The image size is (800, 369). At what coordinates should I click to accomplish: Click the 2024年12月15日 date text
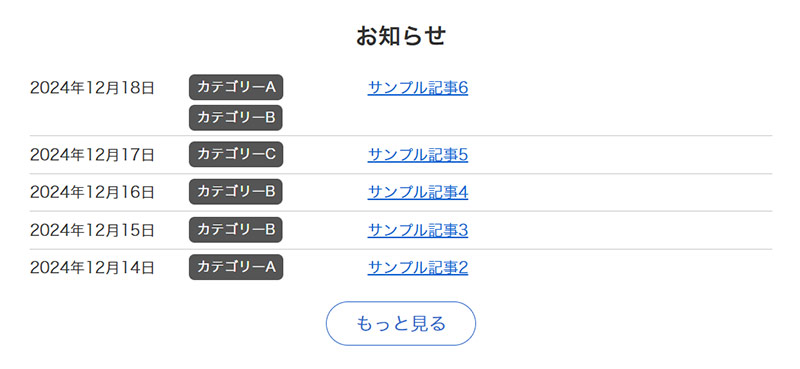92,230
